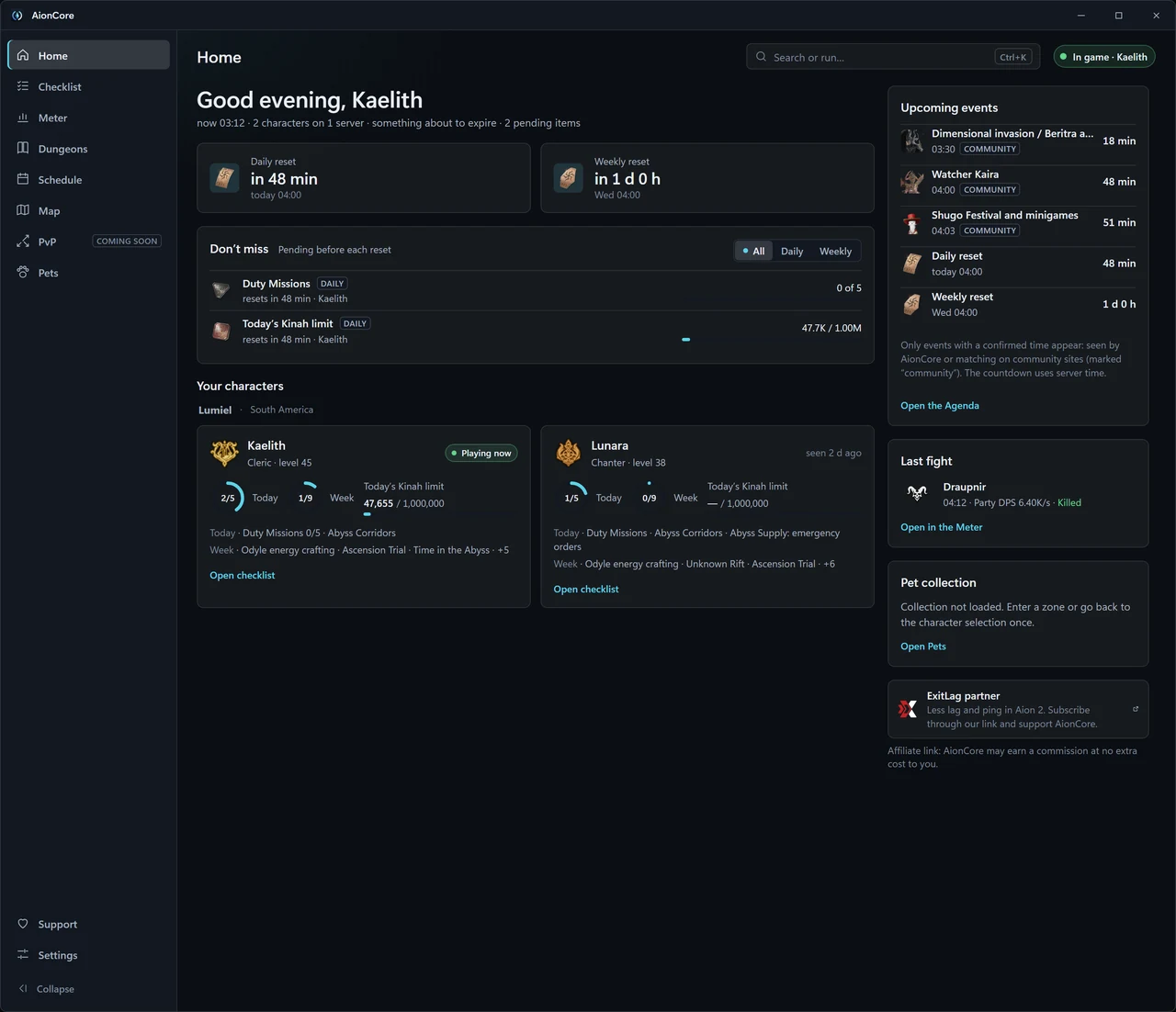Image resolution: width=1176 pixels, height=1012 pixels.
Task: Open checklist for Kaelith
Action: click(243, 576)
